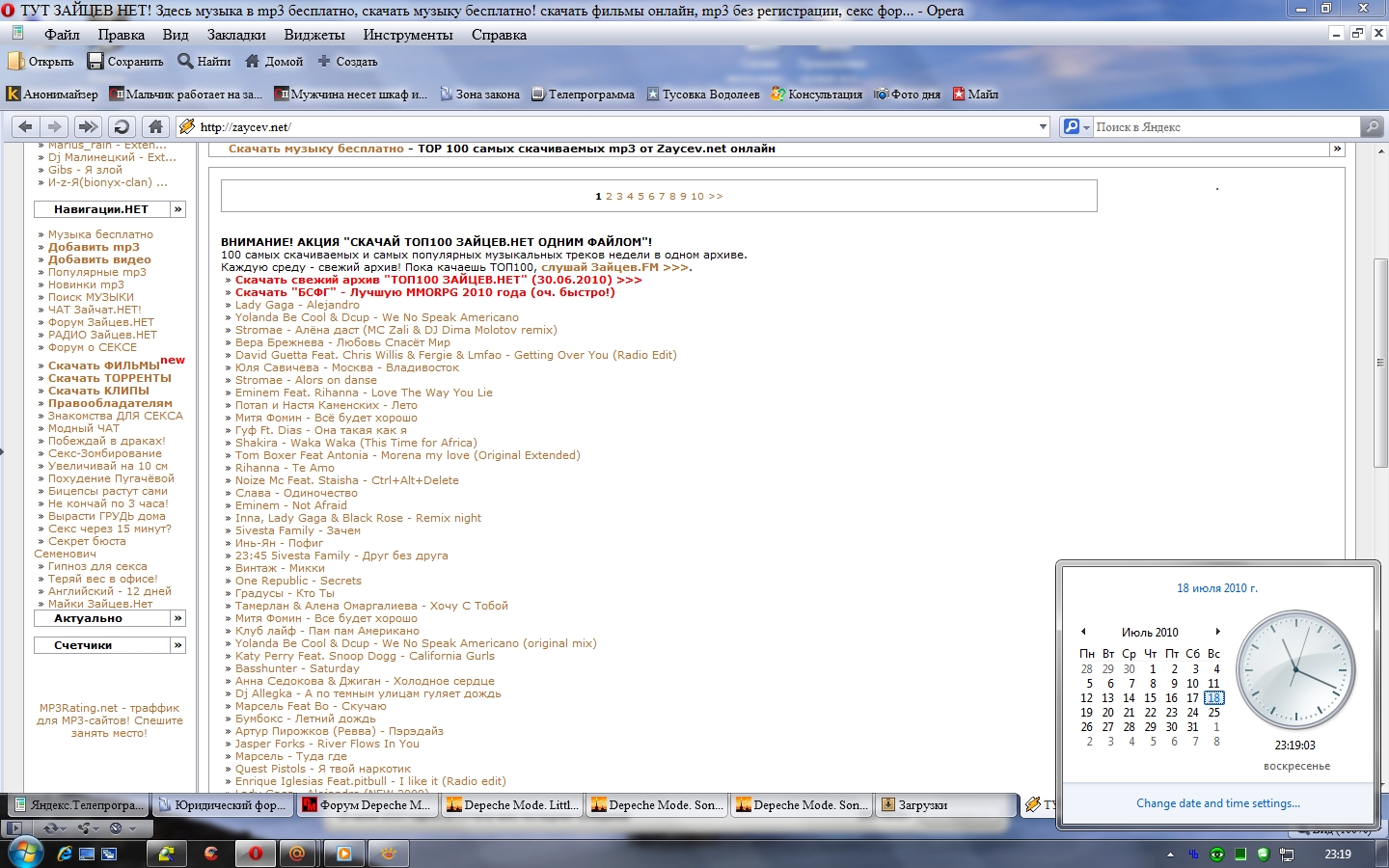Image resolution: width=1389 pixels, height=868 pixels.
Task: Open the Закладки menu
Action: (x=236, y=35)
